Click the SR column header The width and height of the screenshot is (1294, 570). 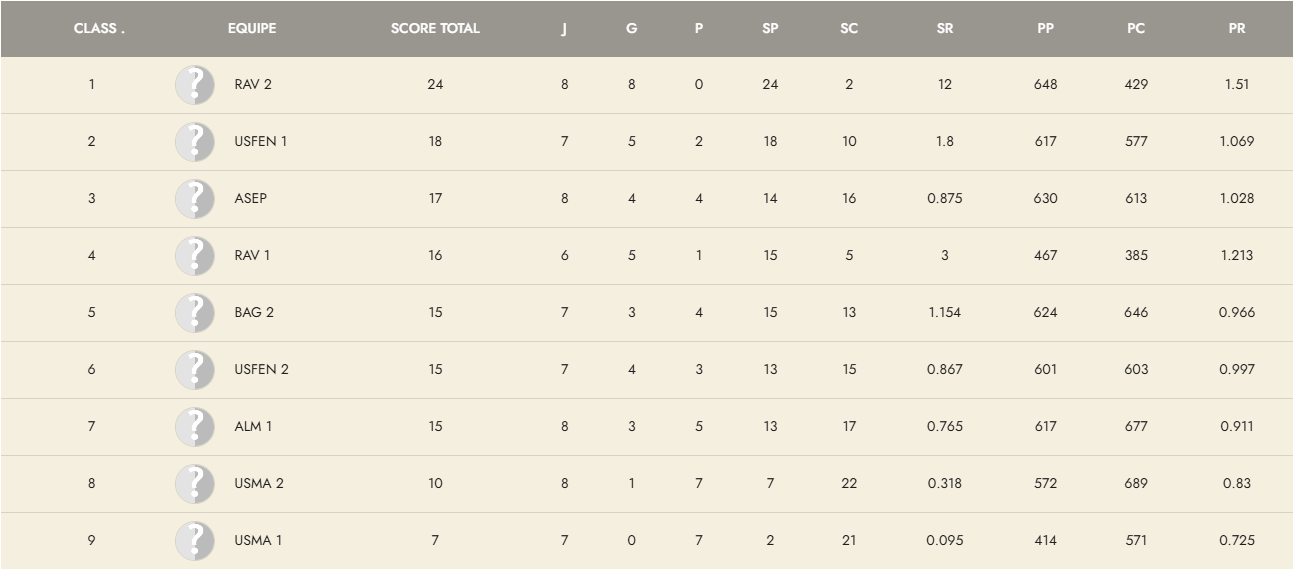[944, 28]
